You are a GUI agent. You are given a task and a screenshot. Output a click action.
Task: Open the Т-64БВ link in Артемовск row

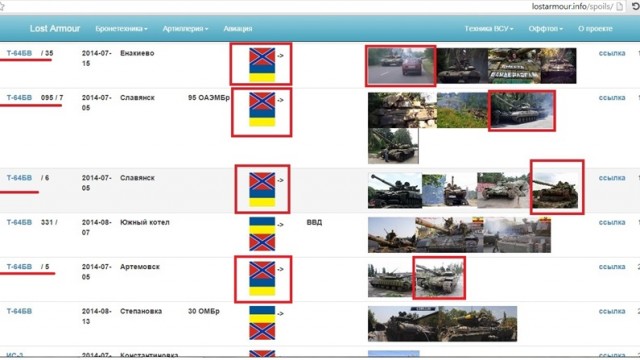click(x=19, y=267)
